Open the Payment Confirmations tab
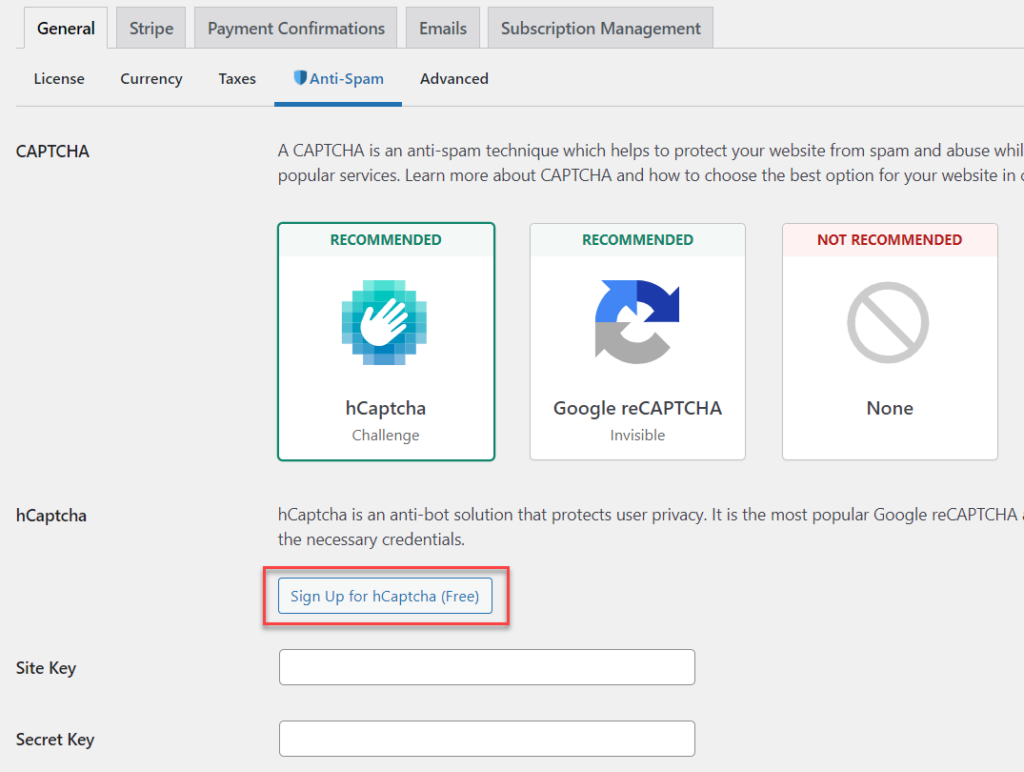This screenshot has width=1024, height=772. [x=295, y=27]
